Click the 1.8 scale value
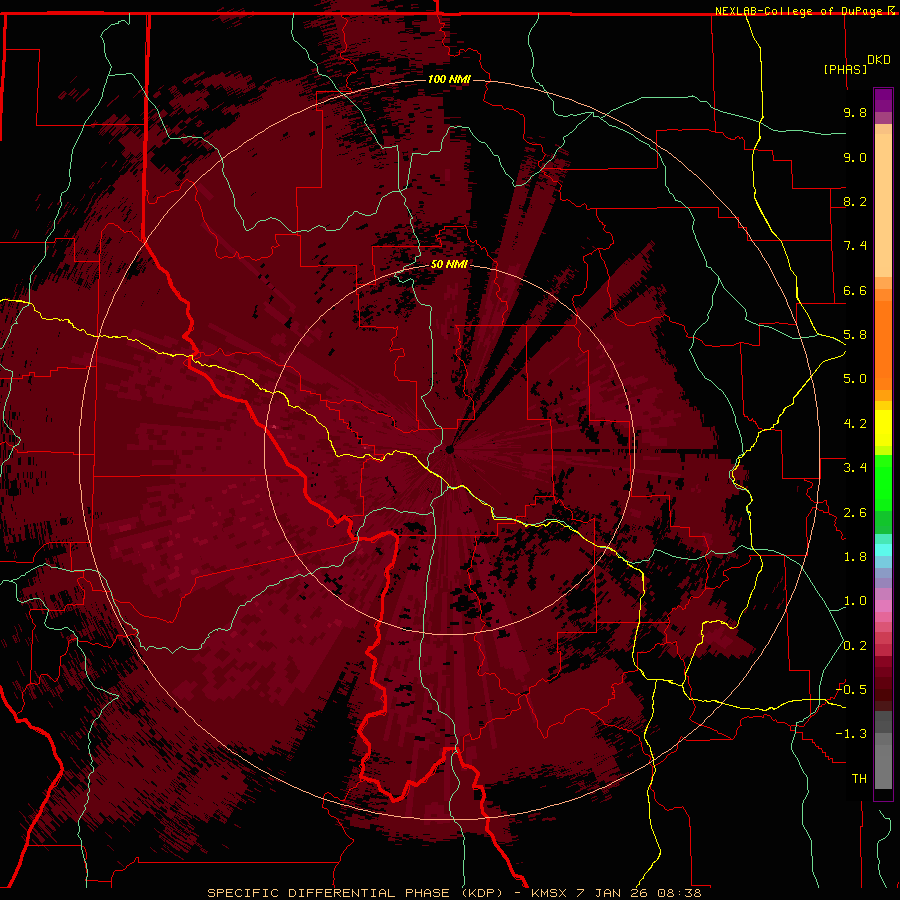This screenshot has width=900, height=900. point(855,557)
